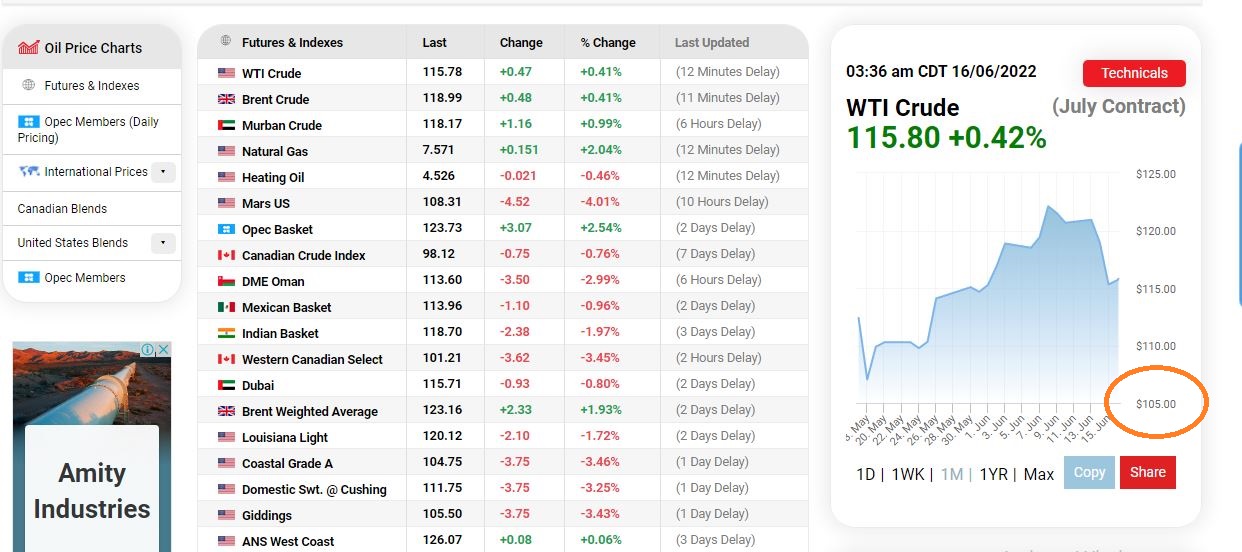Expand the United States Blends dropdown arrow

pos(164,243)
